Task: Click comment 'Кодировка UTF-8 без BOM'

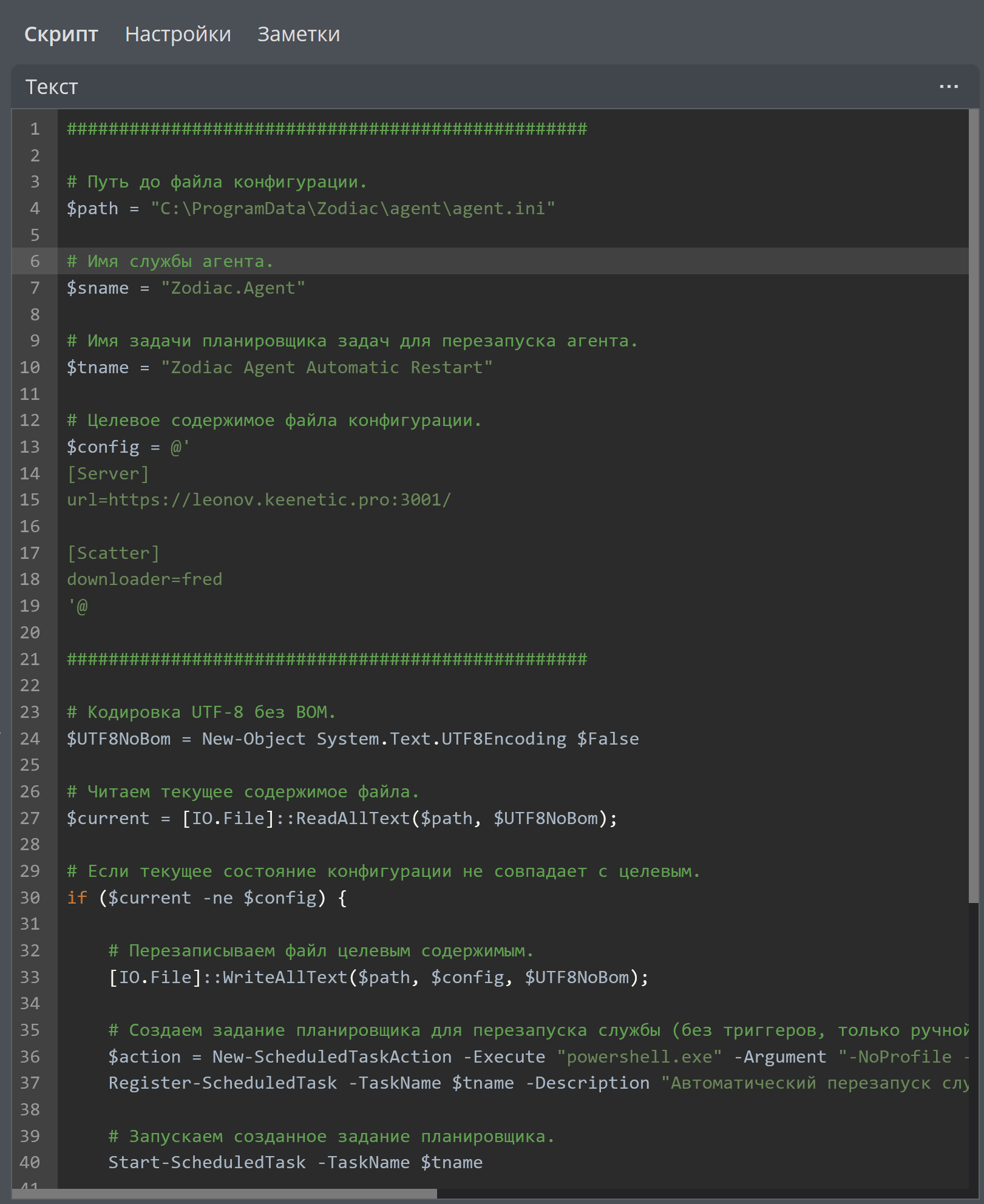Action: 201,712
